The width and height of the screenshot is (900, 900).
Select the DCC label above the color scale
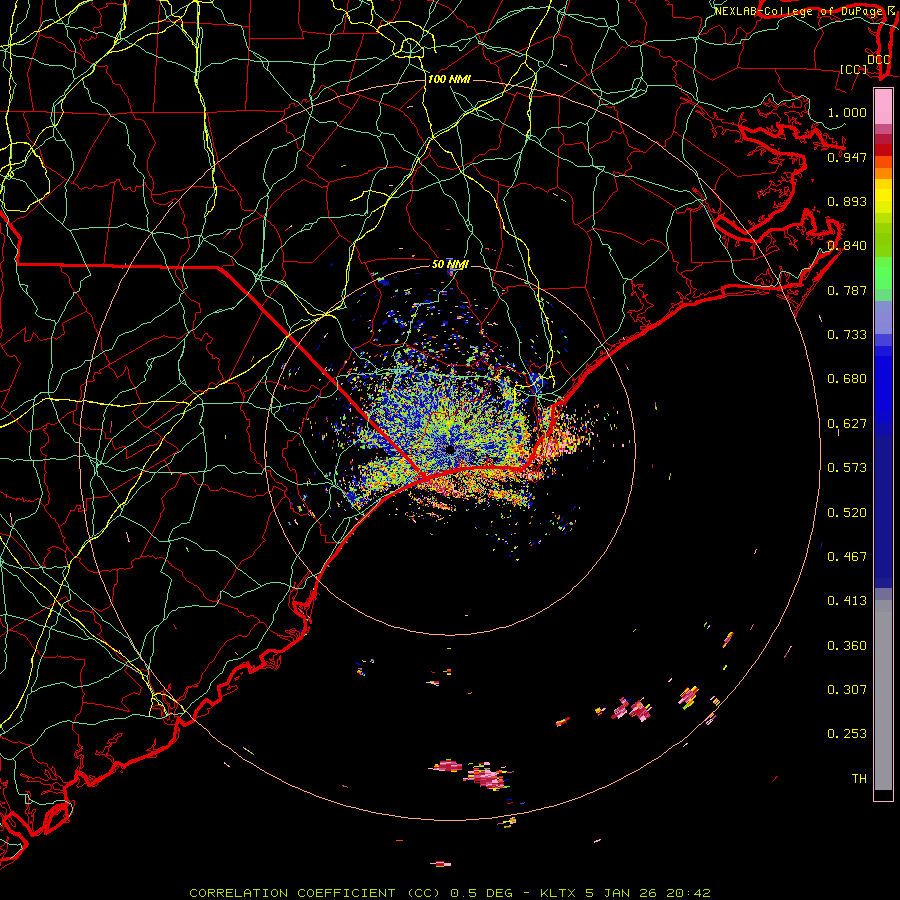click(879, 59)
